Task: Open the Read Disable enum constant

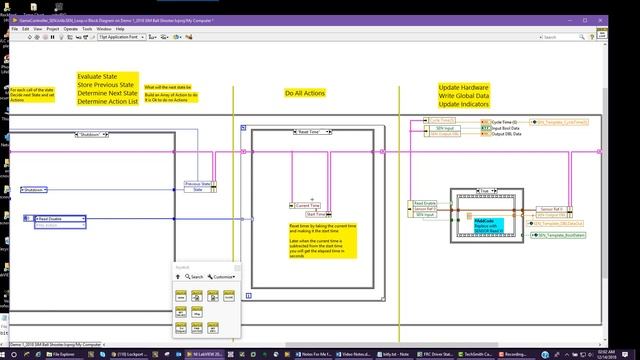Action: point(60,219)
